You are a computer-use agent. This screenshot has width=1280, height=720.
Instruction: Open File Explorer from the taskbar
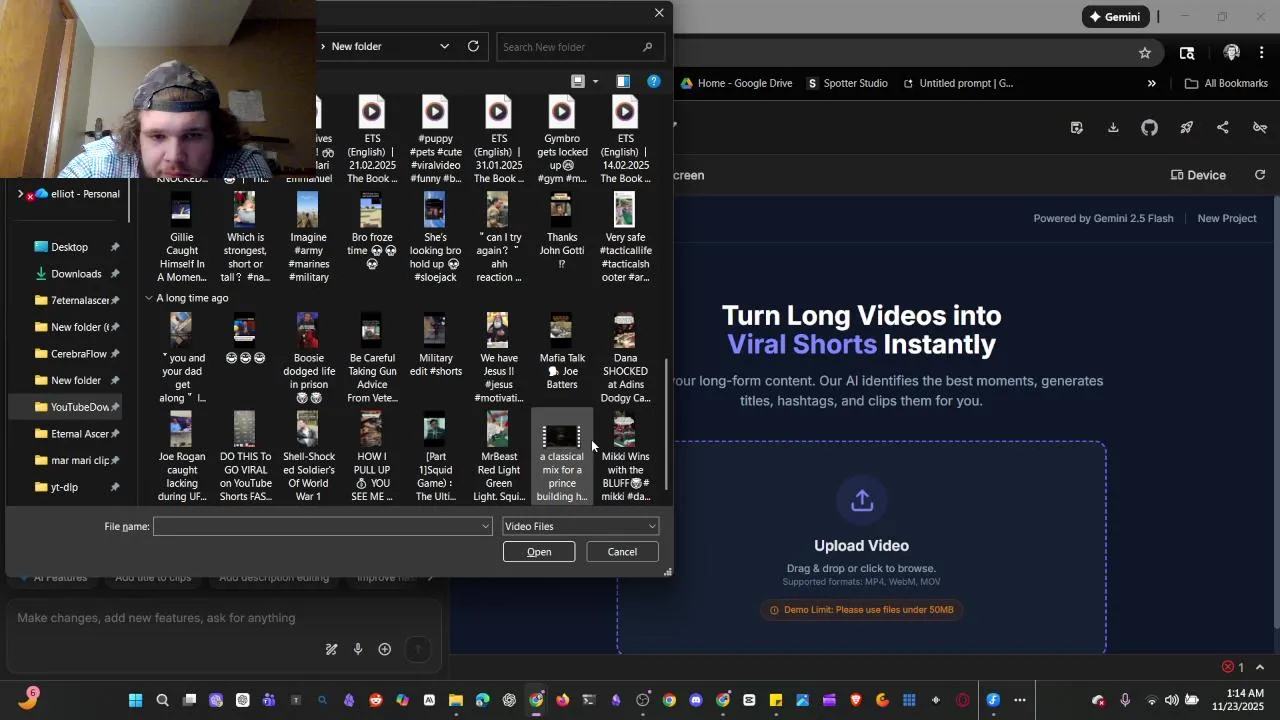click(x=455, y=700)
